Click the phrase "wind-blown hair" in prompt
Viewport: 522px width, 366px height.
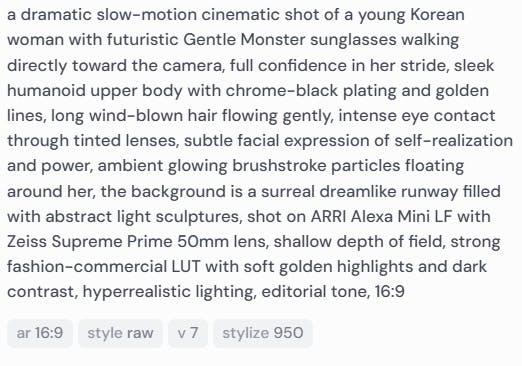tap(153, 116)
